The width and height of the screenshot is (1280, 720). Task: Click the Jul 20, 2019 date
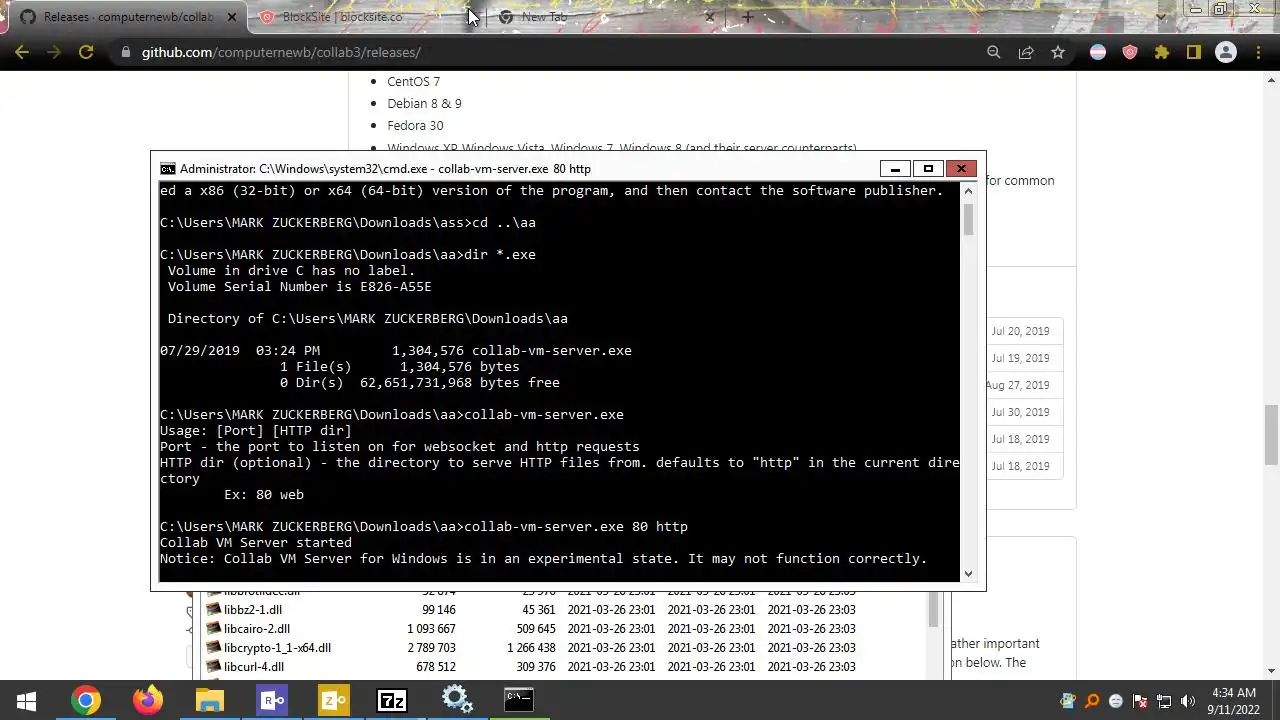coord(1020,331)
